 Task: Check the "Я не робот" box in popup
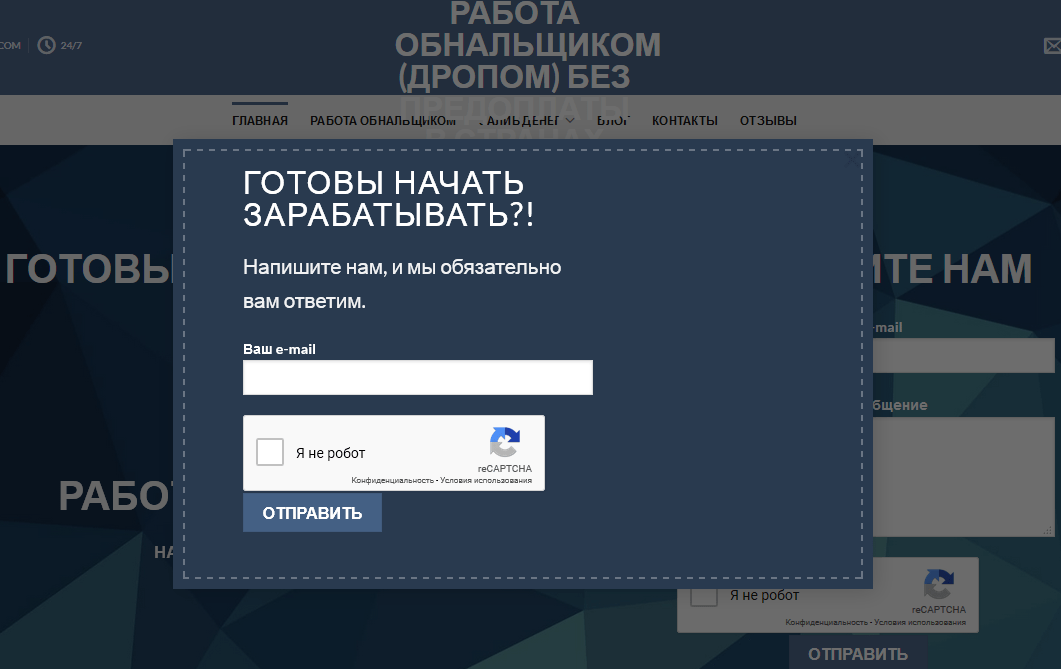click(270, 452)
